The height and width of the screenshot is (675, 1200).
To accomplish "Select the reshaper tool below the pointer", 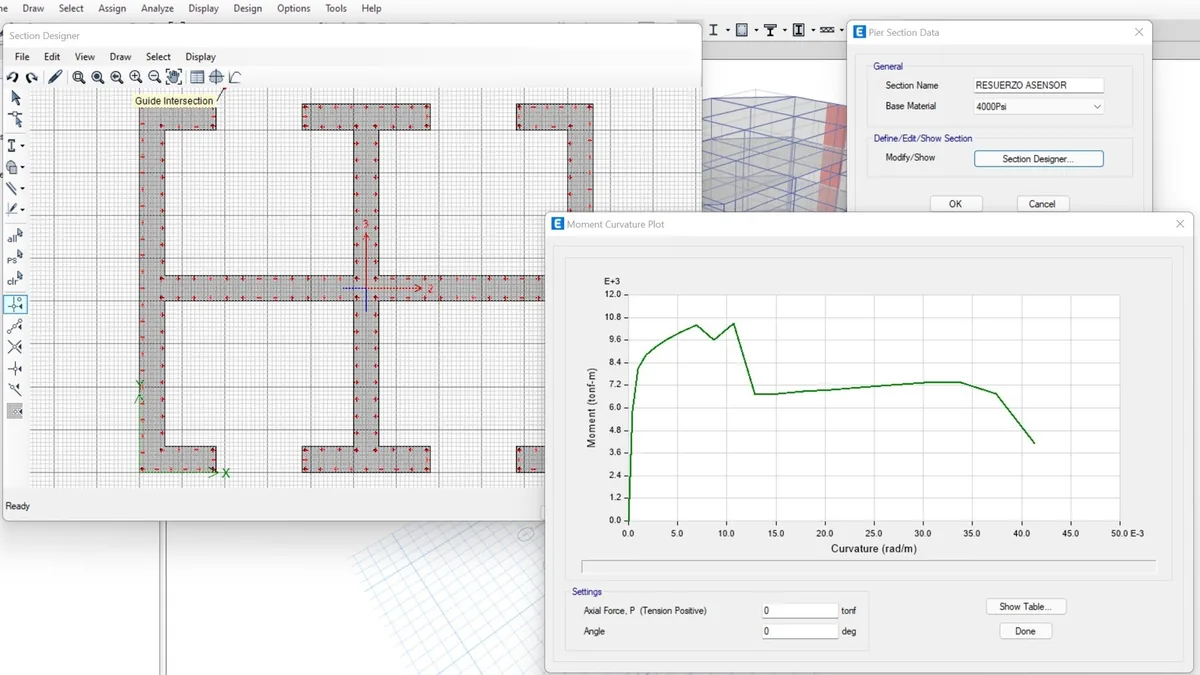I will [15, 119].
